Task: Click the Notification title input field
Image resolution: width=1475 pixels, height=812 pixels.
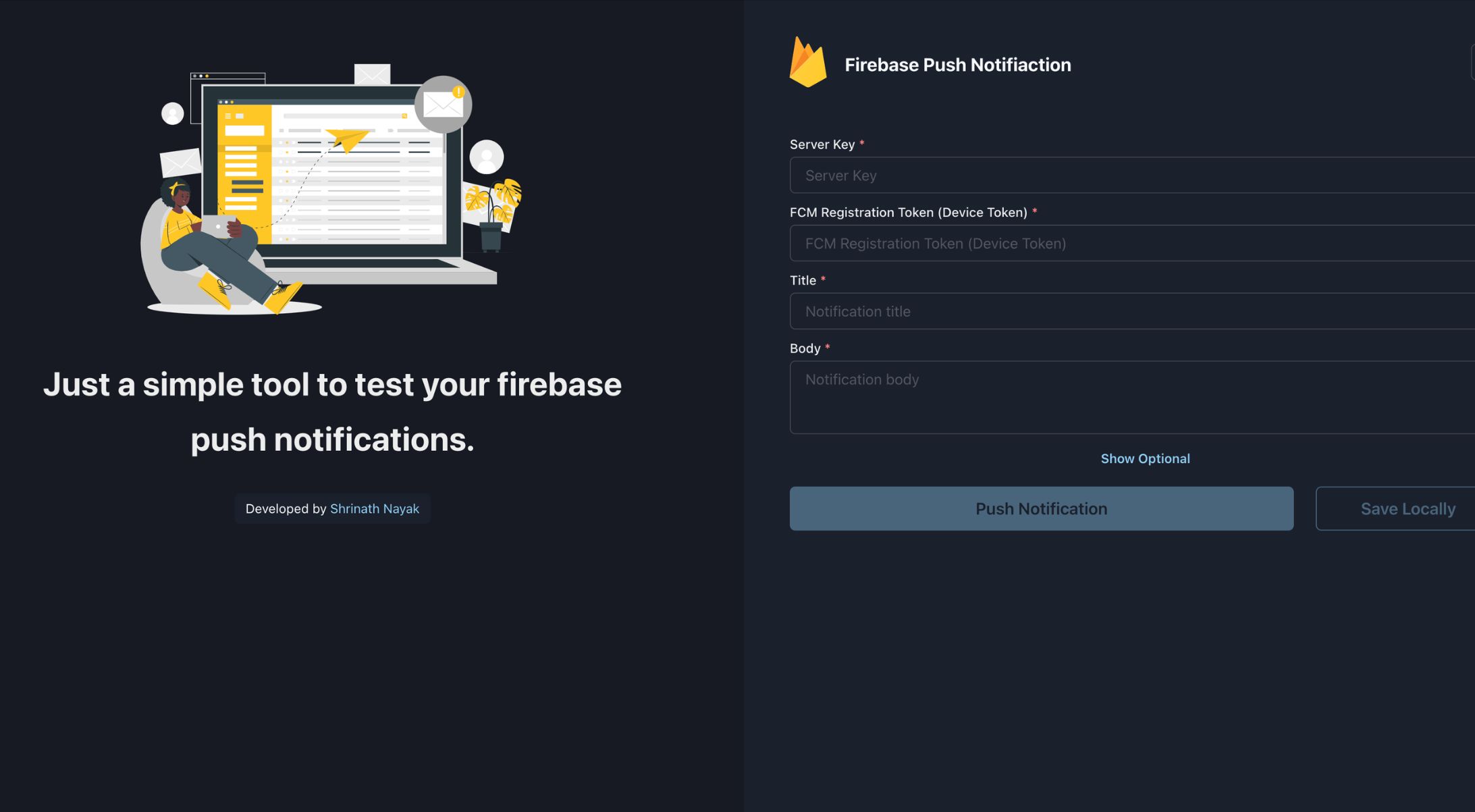Action: pos(1132,311)
